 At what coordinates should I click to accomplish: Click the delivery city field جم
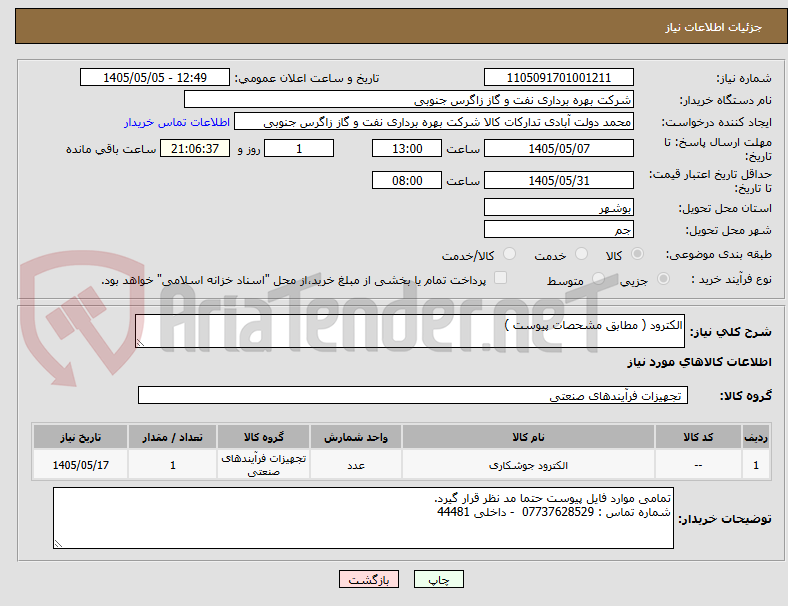click(x=558, y=230)
